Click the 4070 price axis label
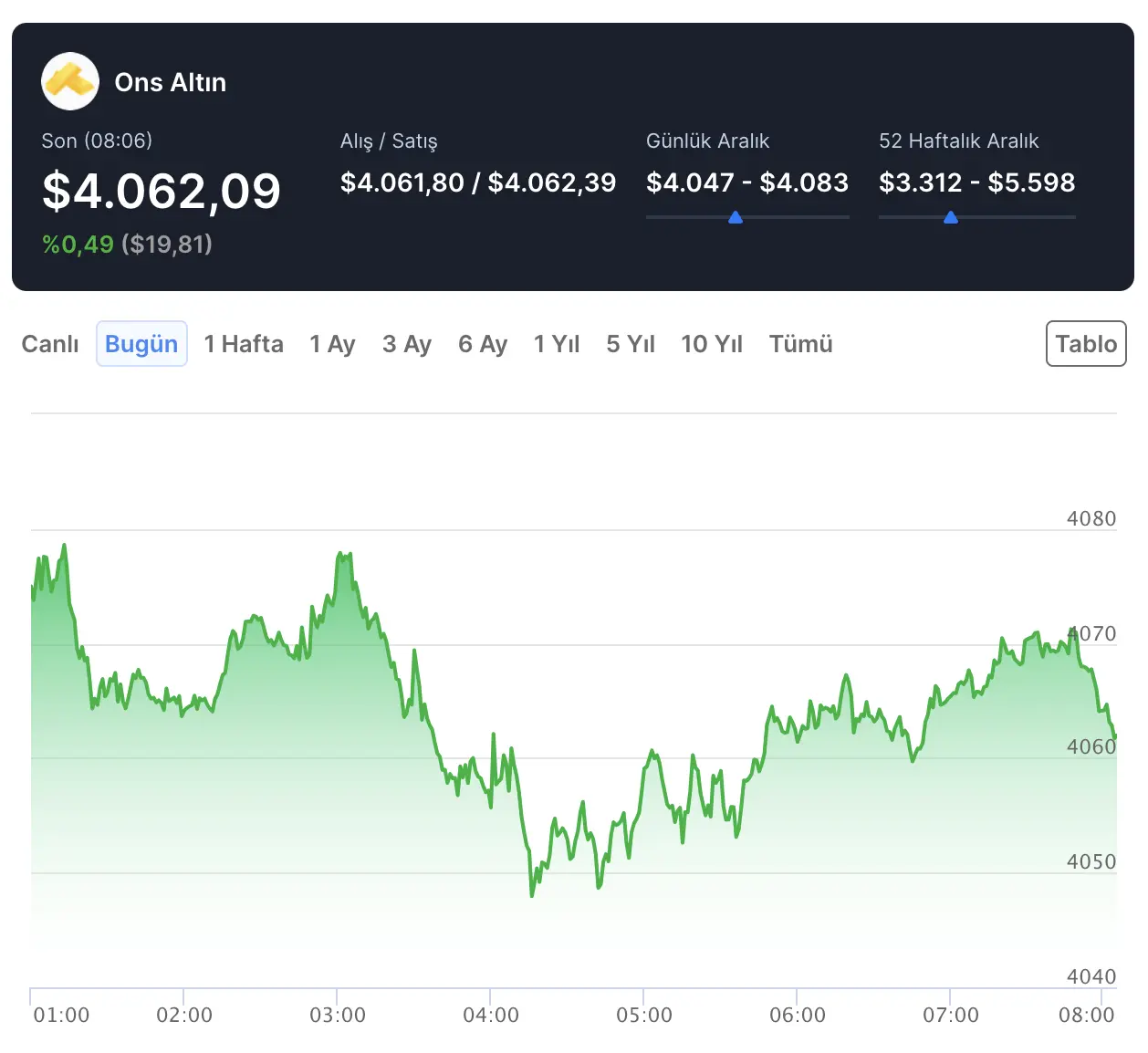The width and height of the screenshot is (1148, 1053). [x=1091, y=633]
